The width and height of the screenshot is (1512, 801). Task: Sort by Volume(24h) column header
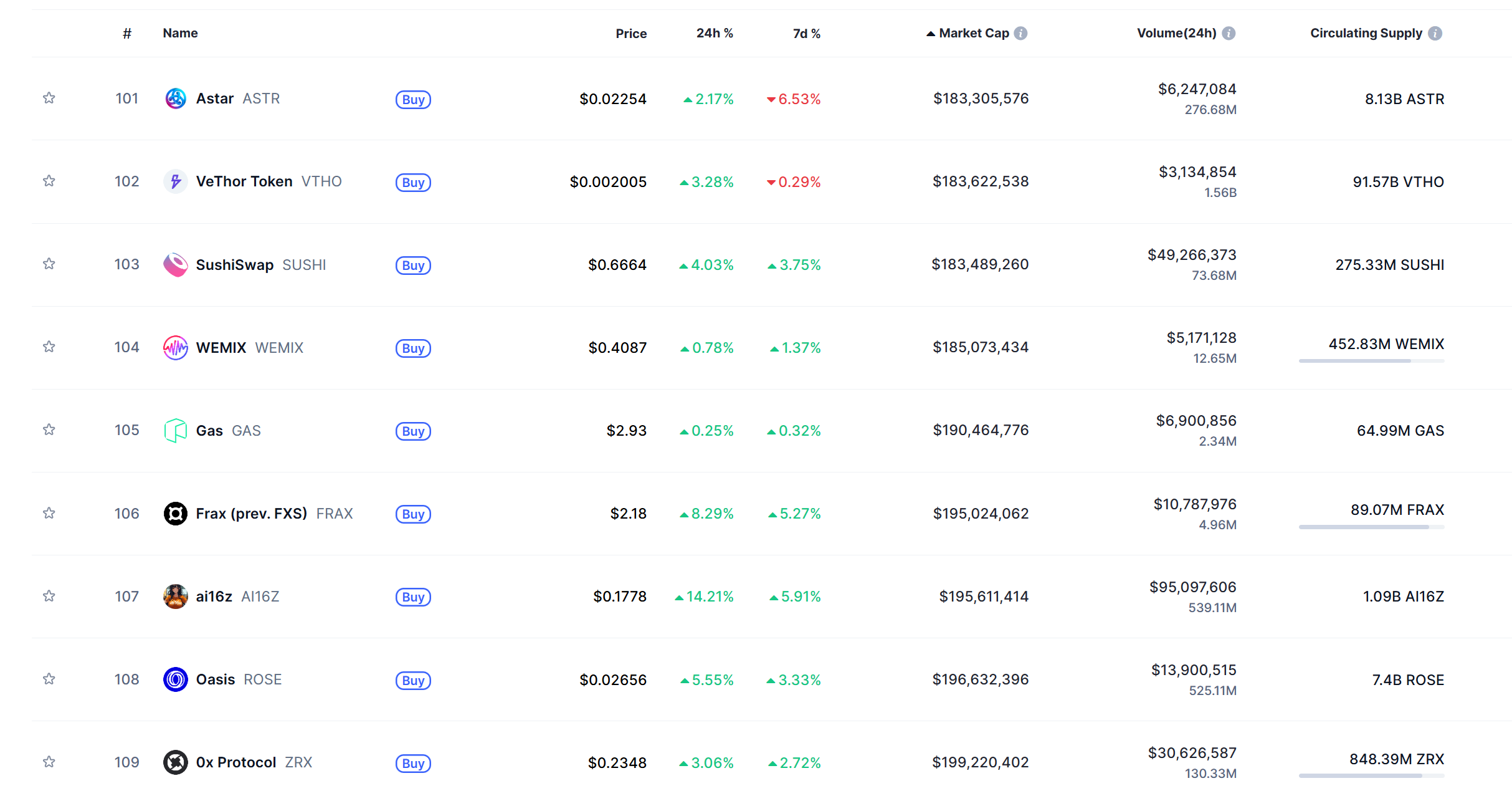coord(1177,33)
